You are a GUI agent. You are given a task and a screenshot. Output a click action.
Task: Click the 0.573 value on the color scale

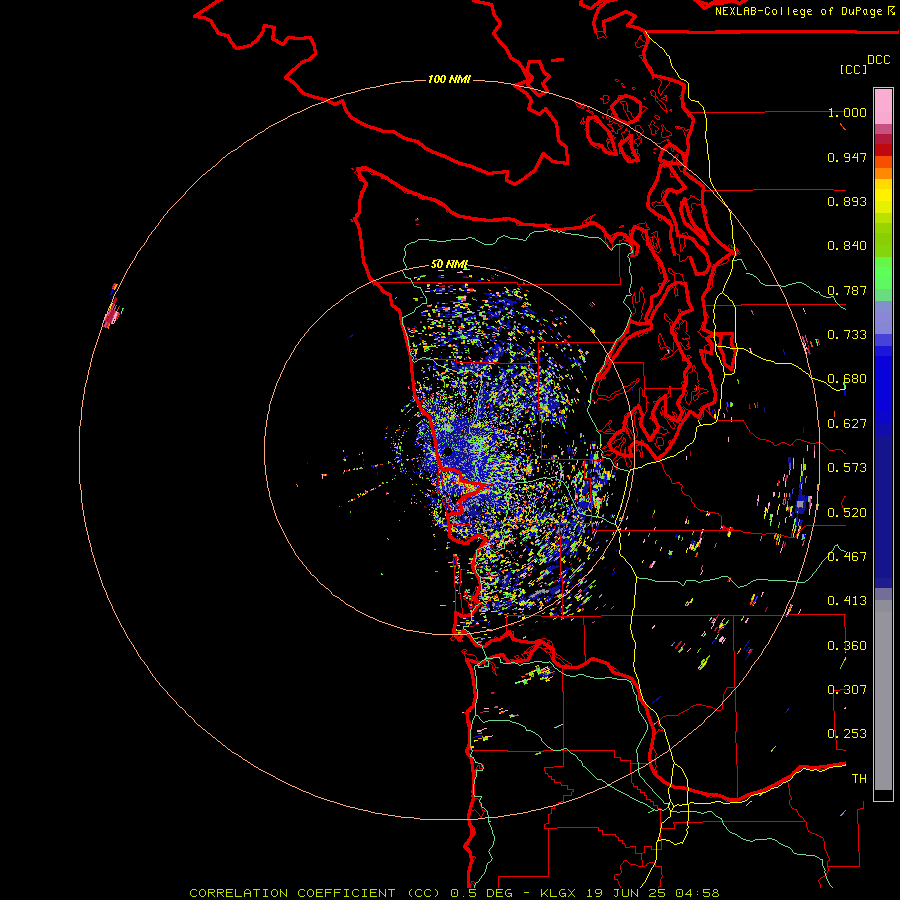847,468
